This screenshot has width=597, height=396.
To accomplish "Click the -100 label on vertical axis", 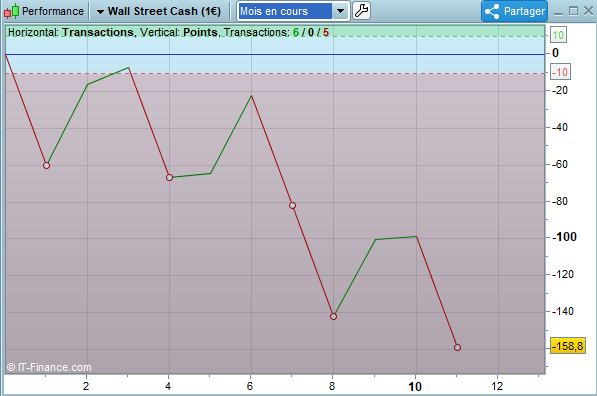I will point(566,237).
